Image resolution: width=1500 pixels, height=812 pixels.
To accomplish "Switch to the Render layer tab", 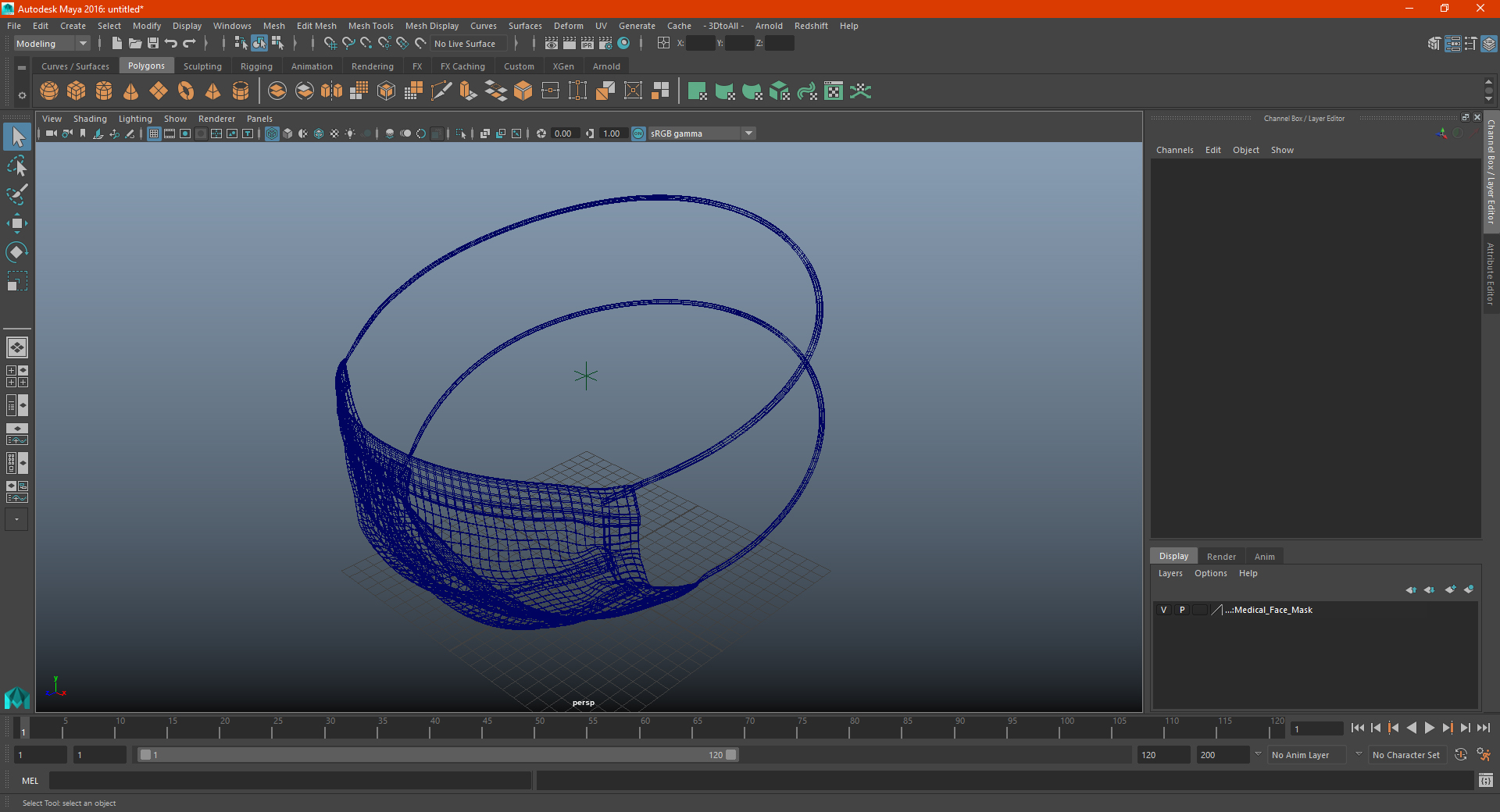I will pyautogui.click(x=1221, y=557).
